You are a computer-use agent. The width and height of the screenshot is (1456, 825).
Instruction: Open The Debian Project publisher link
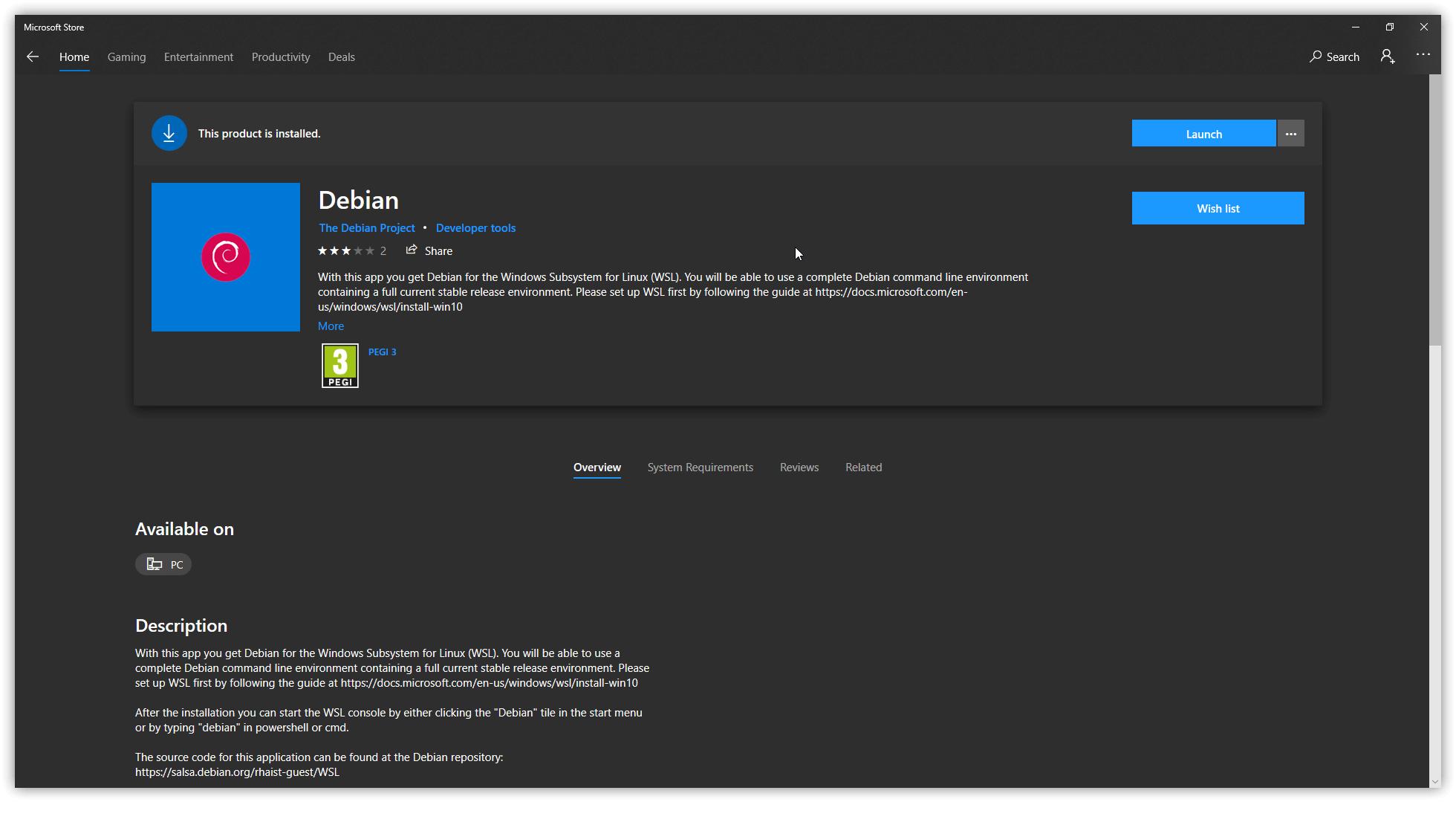tap(367, 228)
